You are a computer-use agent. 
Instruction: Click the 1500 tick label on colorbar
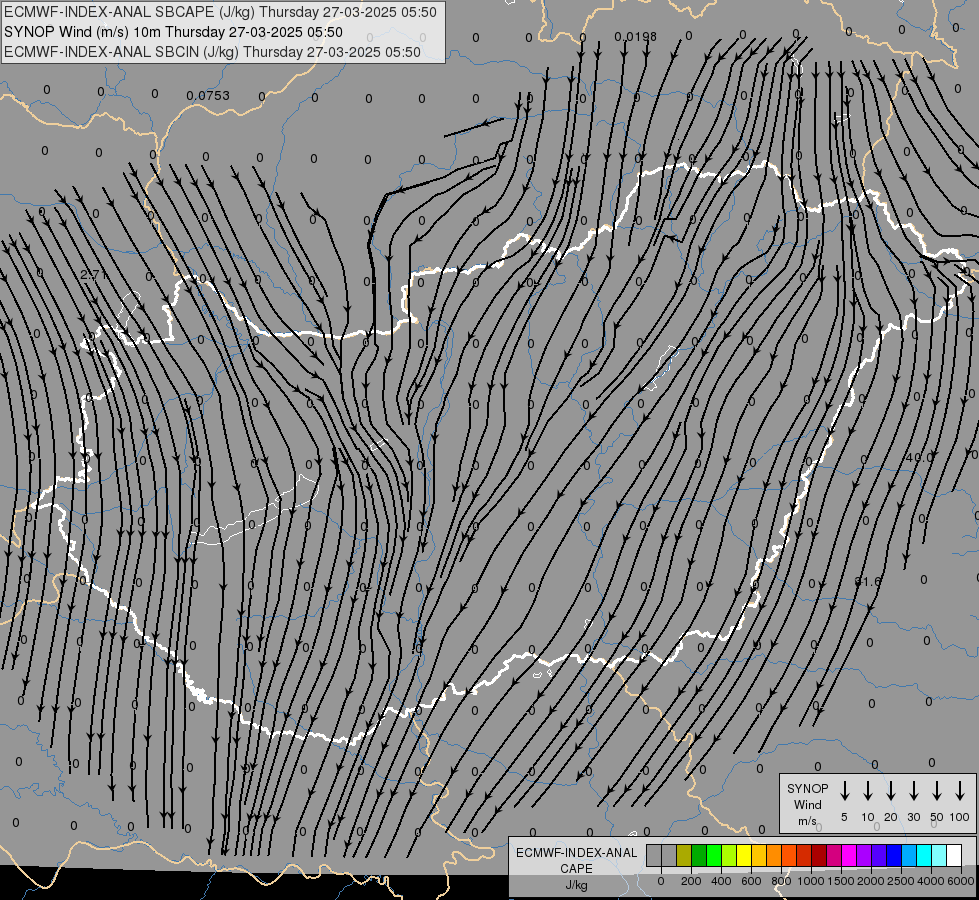[841, 881]
